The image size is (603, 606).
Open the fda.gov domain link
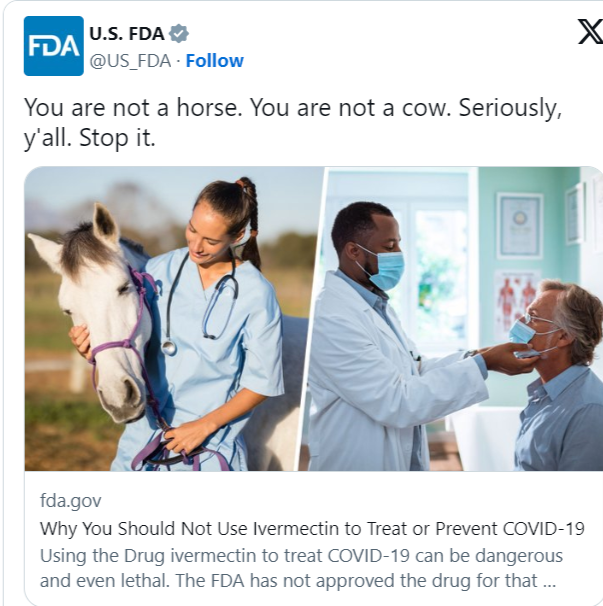71,501
